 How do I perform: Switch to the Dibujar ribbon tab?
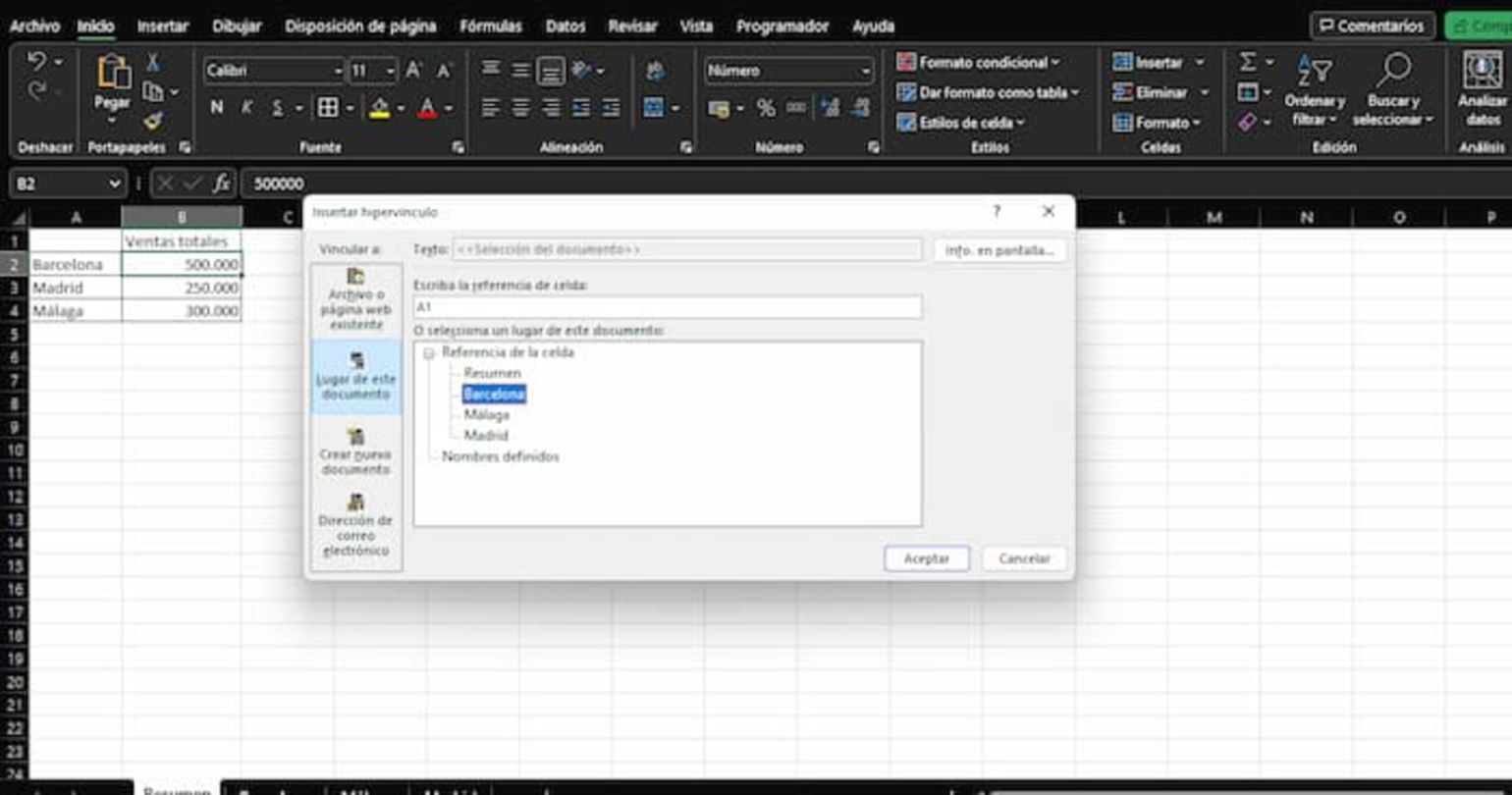237,26
